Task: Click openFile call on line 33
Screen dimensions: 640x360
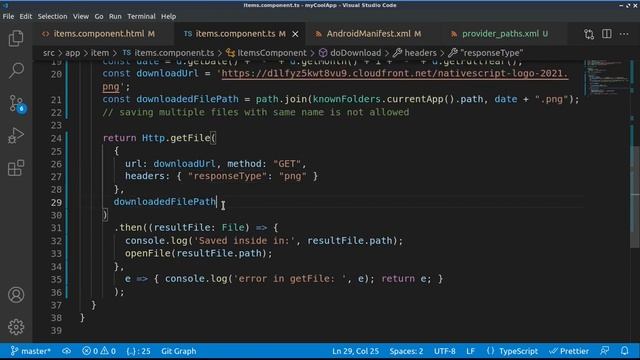Action: [x=148, y=253]
